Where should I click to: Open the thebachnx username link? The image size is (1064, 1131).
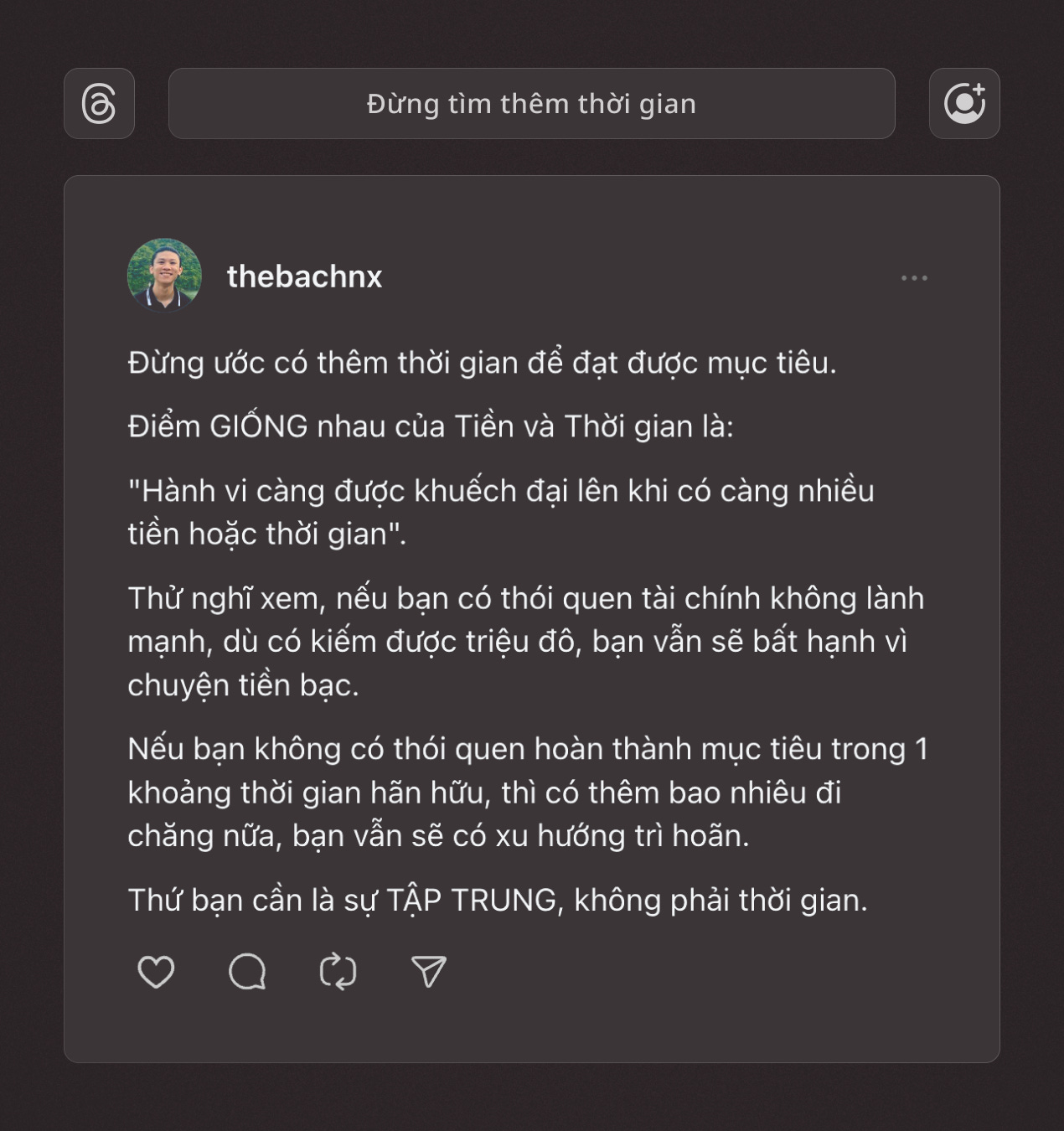pos(304,276)
